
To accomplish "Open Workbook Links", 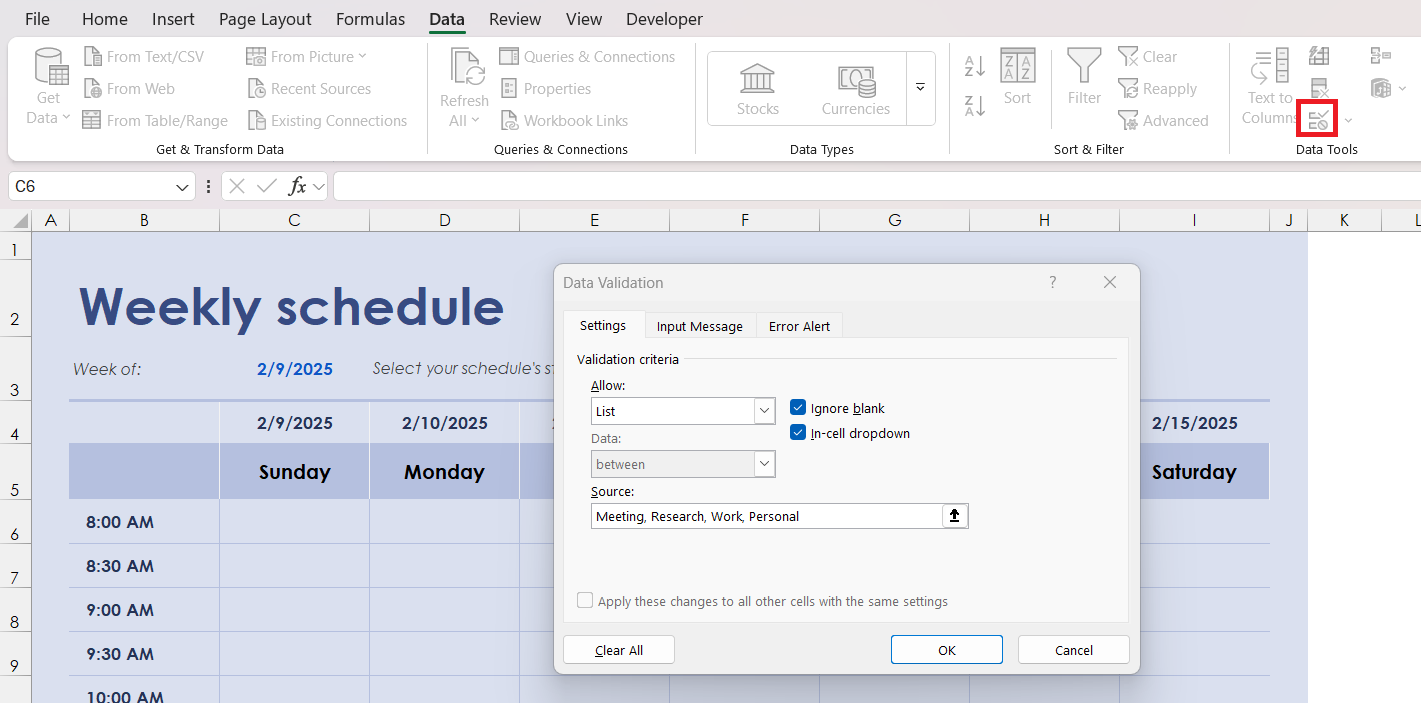I will tap(565, 121).
